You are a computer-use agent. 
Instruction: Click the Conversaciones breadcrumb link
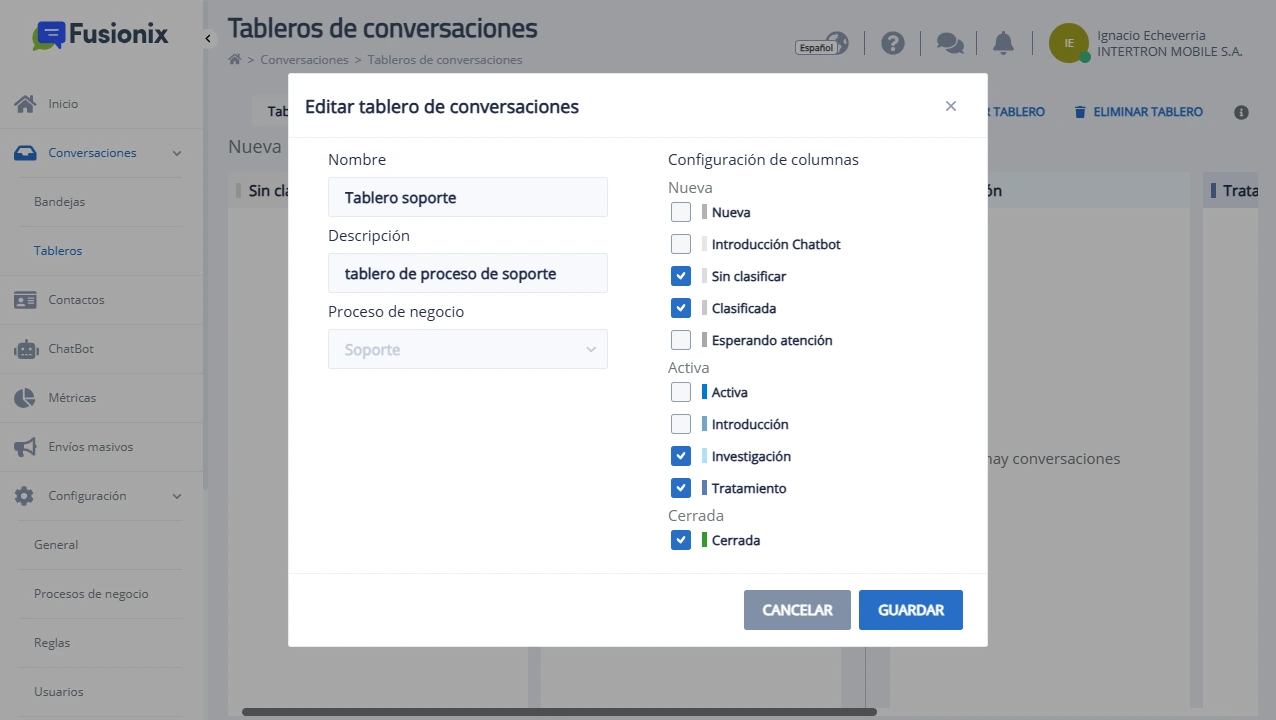click(x=304, y=60)
